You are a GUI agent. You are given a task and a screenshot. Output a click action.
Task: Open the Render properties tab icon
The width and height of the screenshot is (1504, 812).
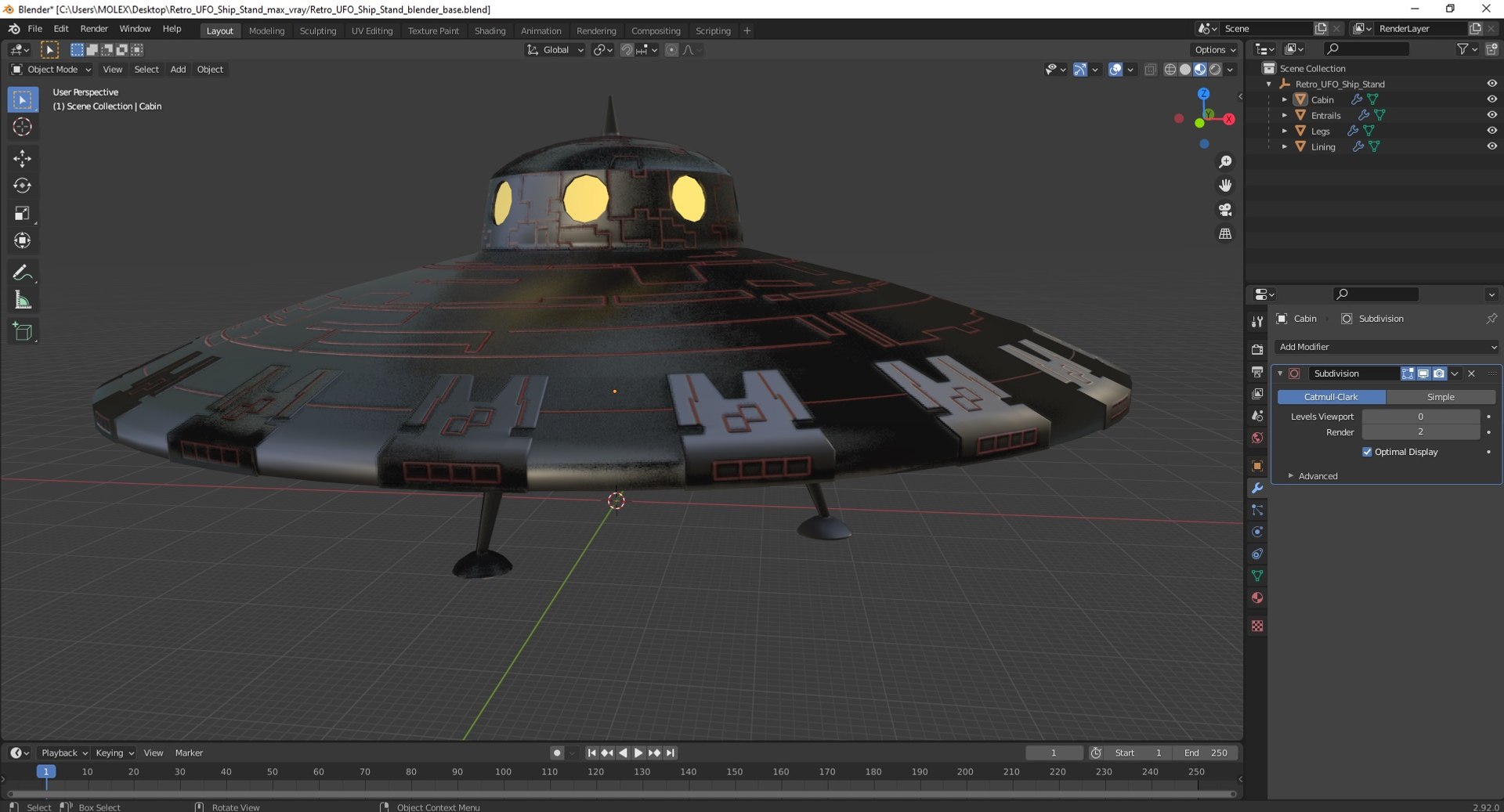(1257, 350)
